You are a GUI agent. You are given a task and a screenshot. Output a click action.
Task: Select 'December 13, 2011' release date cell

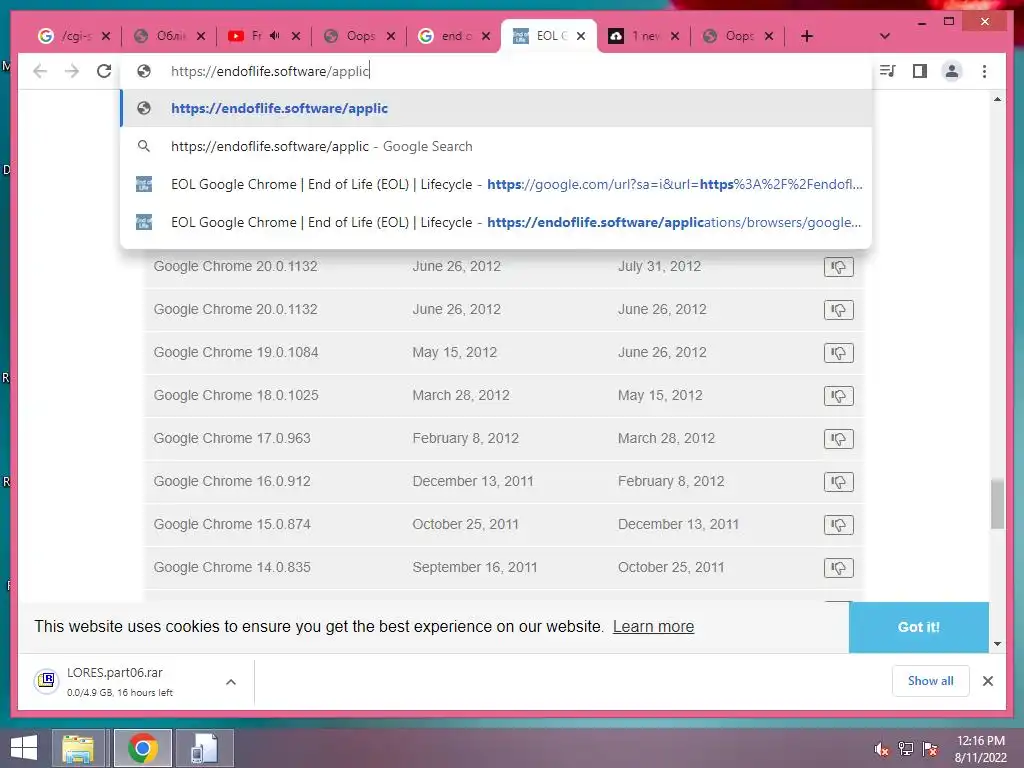(x=473, y=482)
